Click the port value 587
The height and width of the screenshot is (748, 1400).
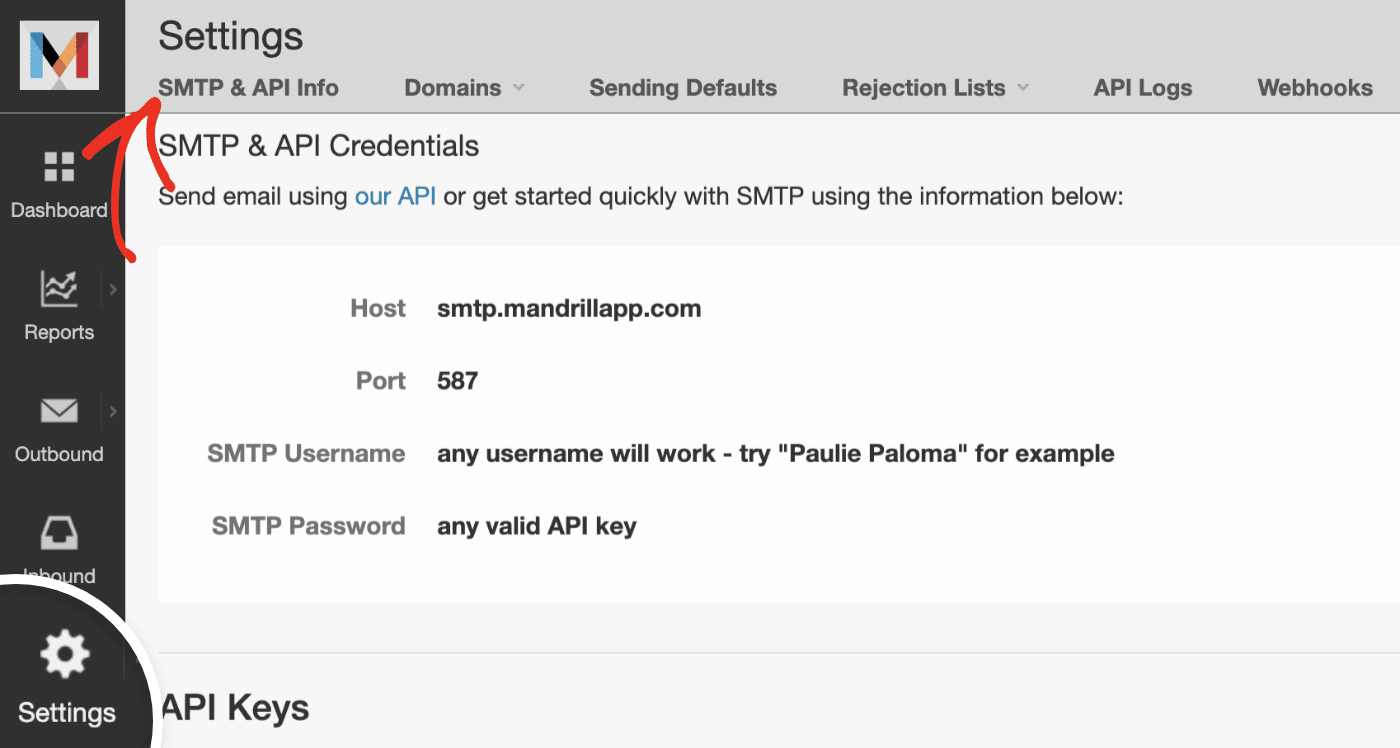tap(457, 381)
